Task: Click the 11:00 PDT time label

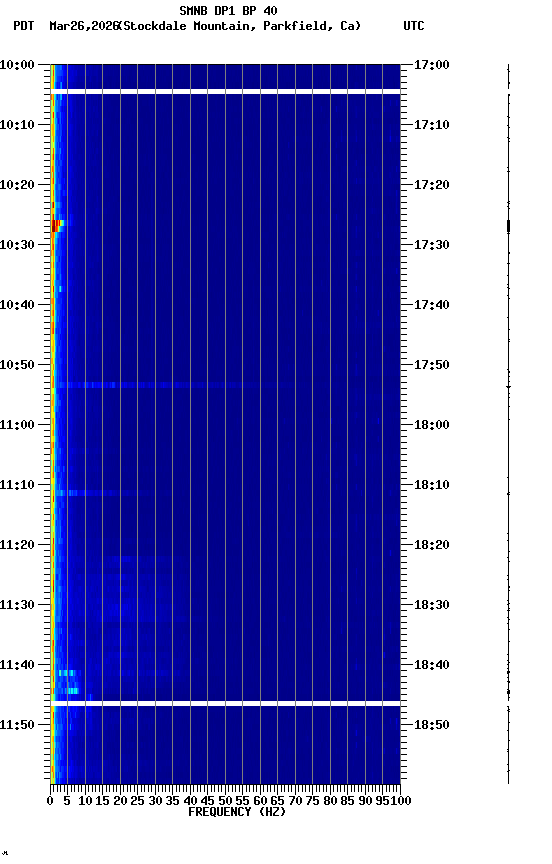Action: (x=17, y=425)
